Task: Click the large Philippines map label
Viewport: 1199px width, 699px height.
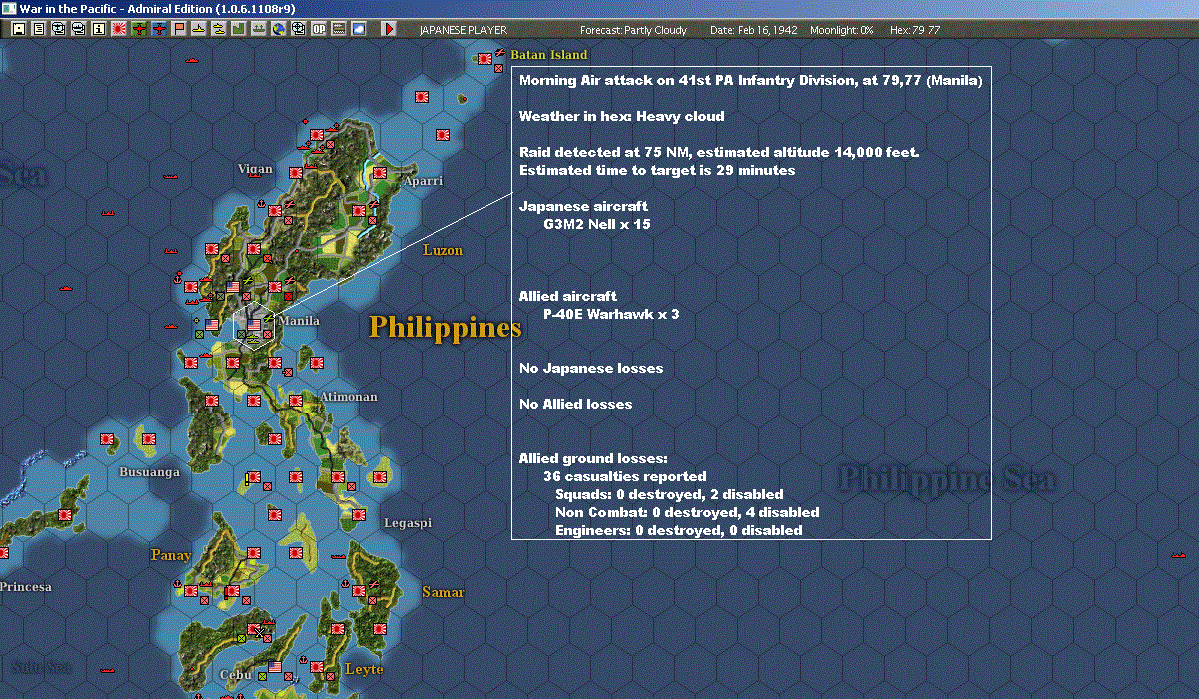Action: (x=445, y=327)
